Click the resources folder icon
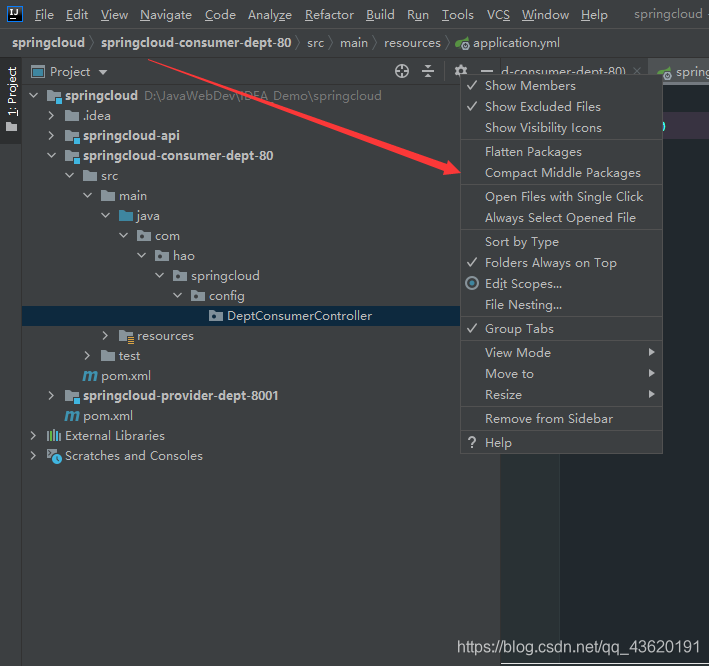Image resolution: width=709 pixels, height=666 pixels. (x=126, y=336)
